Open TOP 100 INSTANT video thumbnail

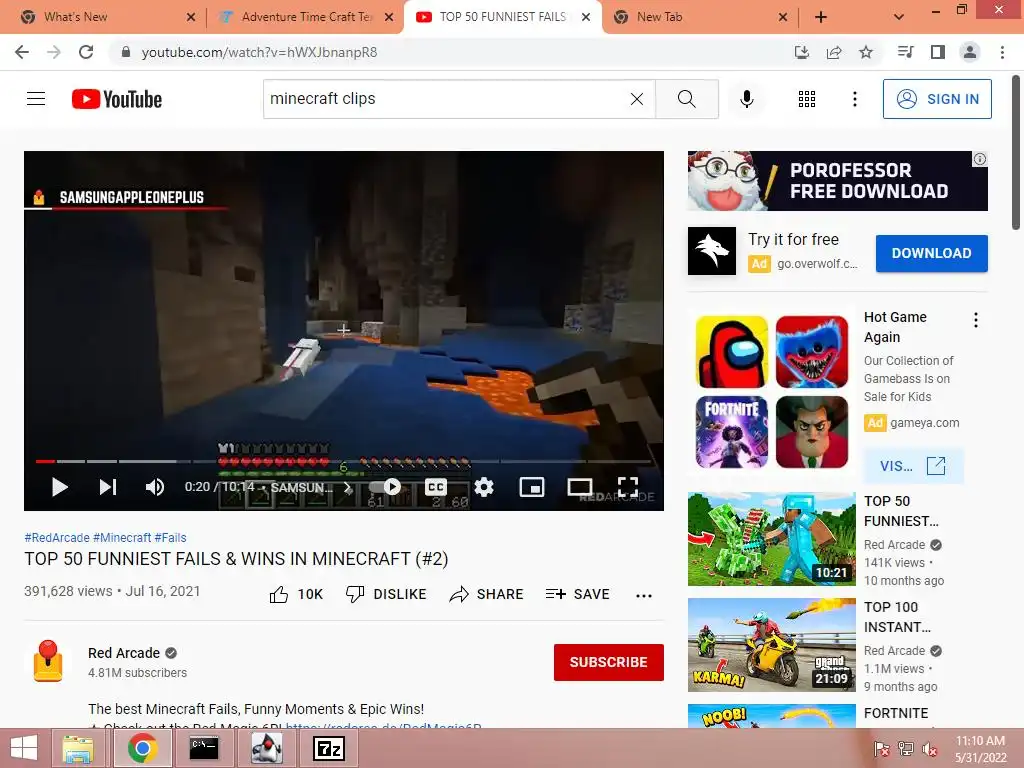pyautogui.click(x=771, y=645)
